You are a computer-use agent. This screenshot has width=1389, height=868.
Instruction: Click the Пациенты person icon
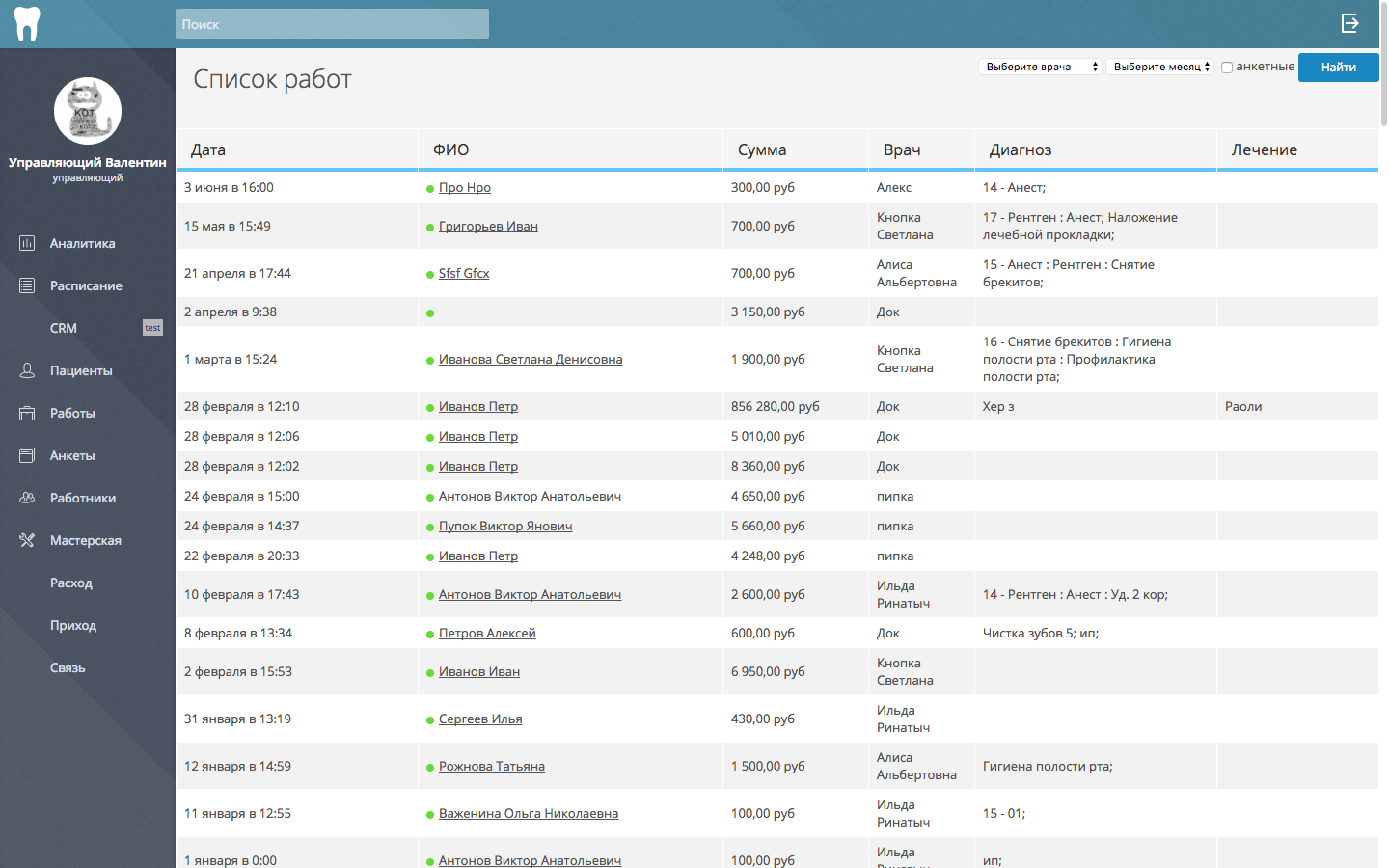(x=27, y=370)
